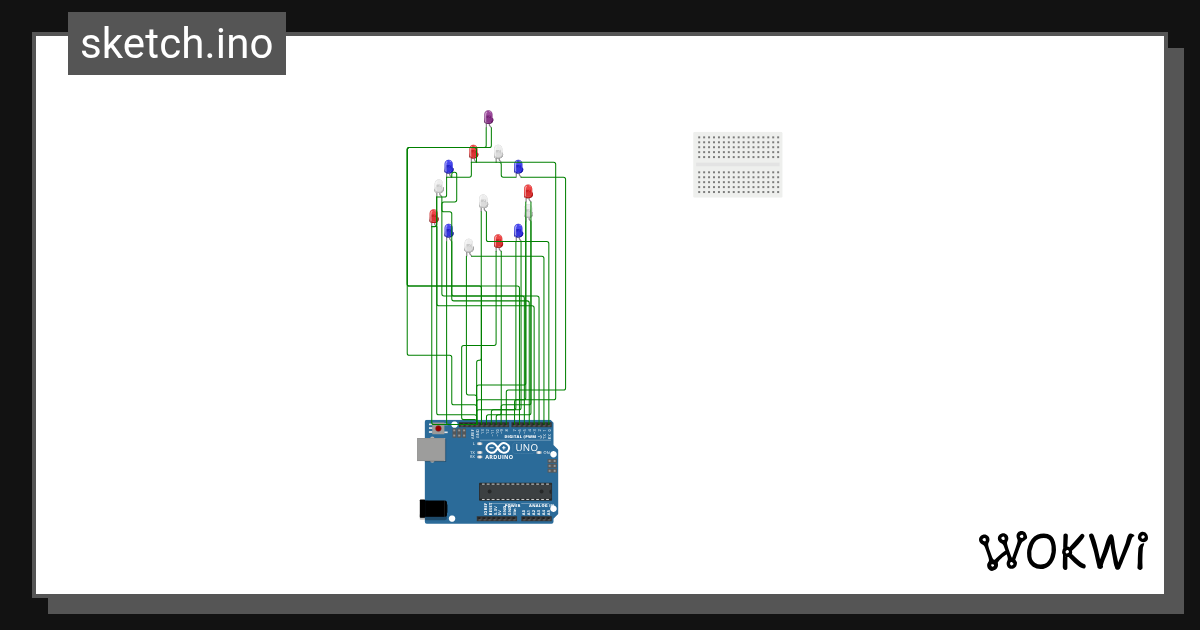Select the purple LED at the top

pos(488,115)
